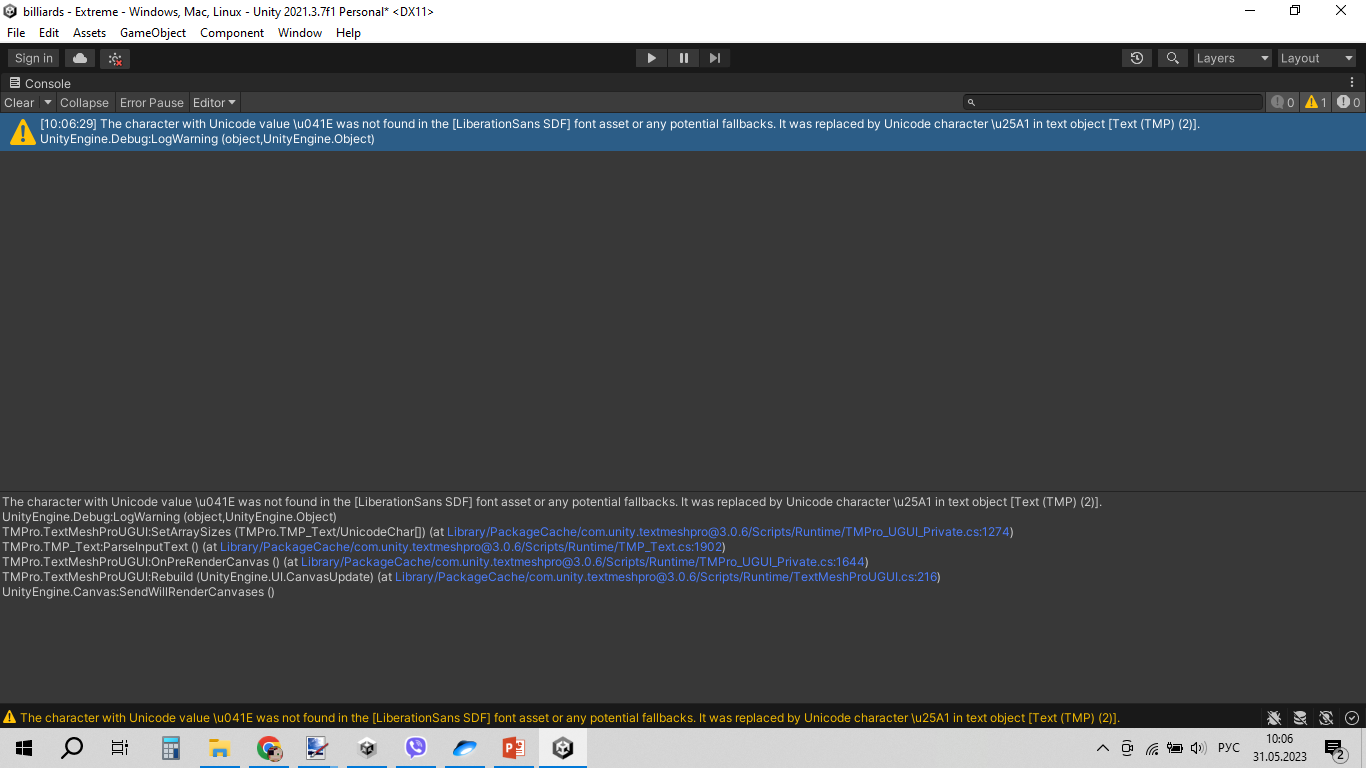Open the TMPro_UGUI_Private.cs:1644 link
1366x768 pixels.
pos(583,562)
